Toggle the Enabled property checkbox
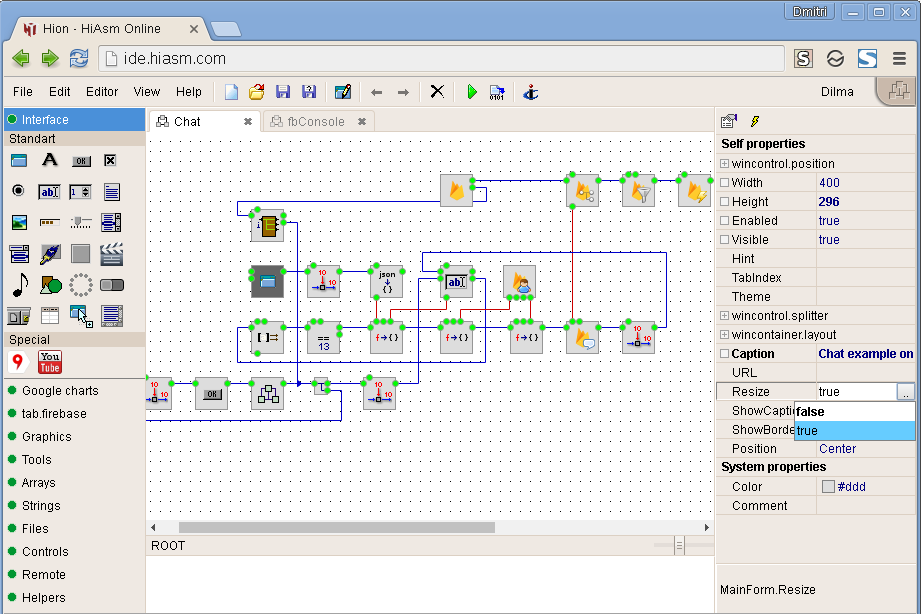The image size is (921, 614). [725, 221]
